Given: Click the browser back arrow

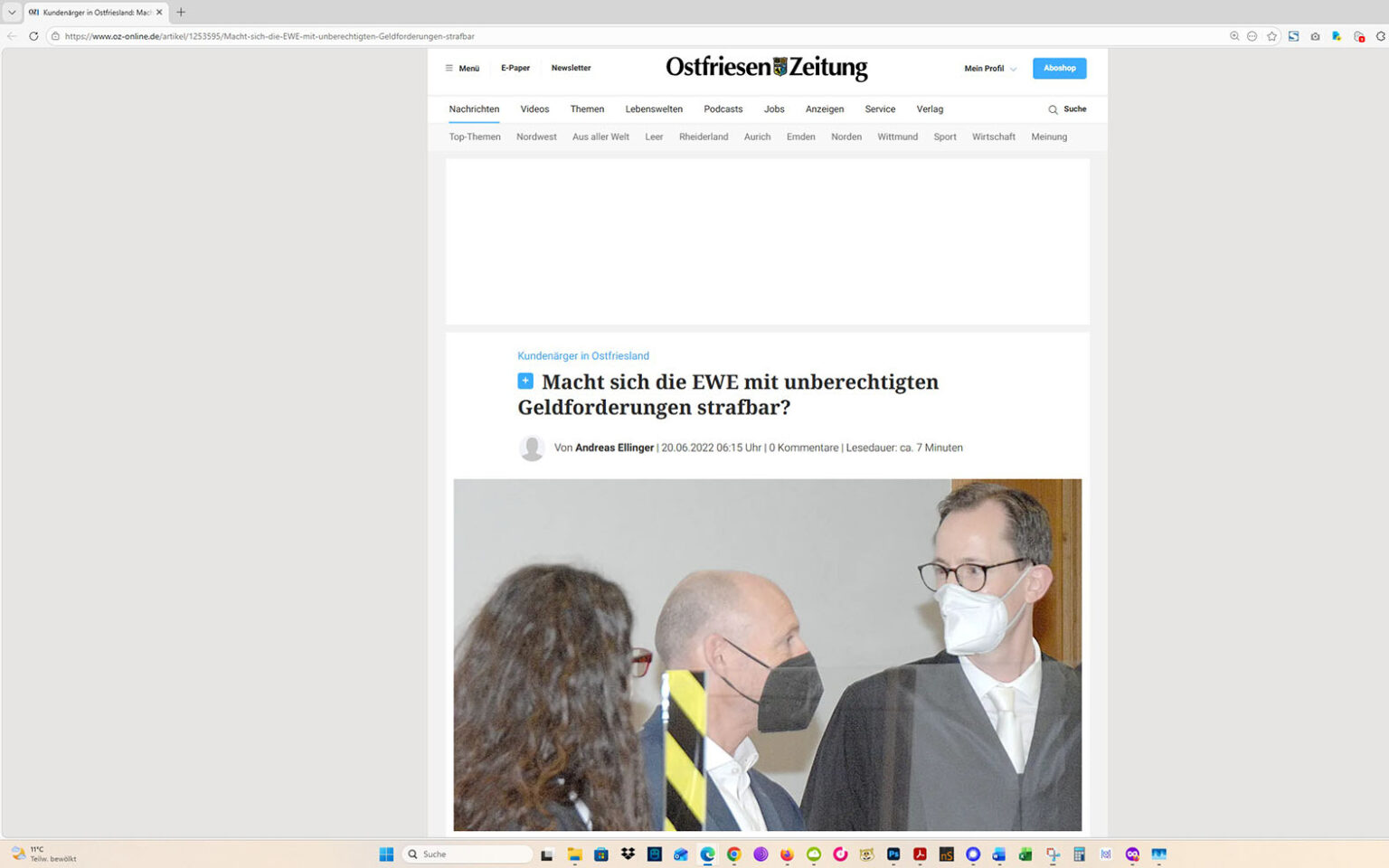Looking at the screenshot, I should 11,36.
